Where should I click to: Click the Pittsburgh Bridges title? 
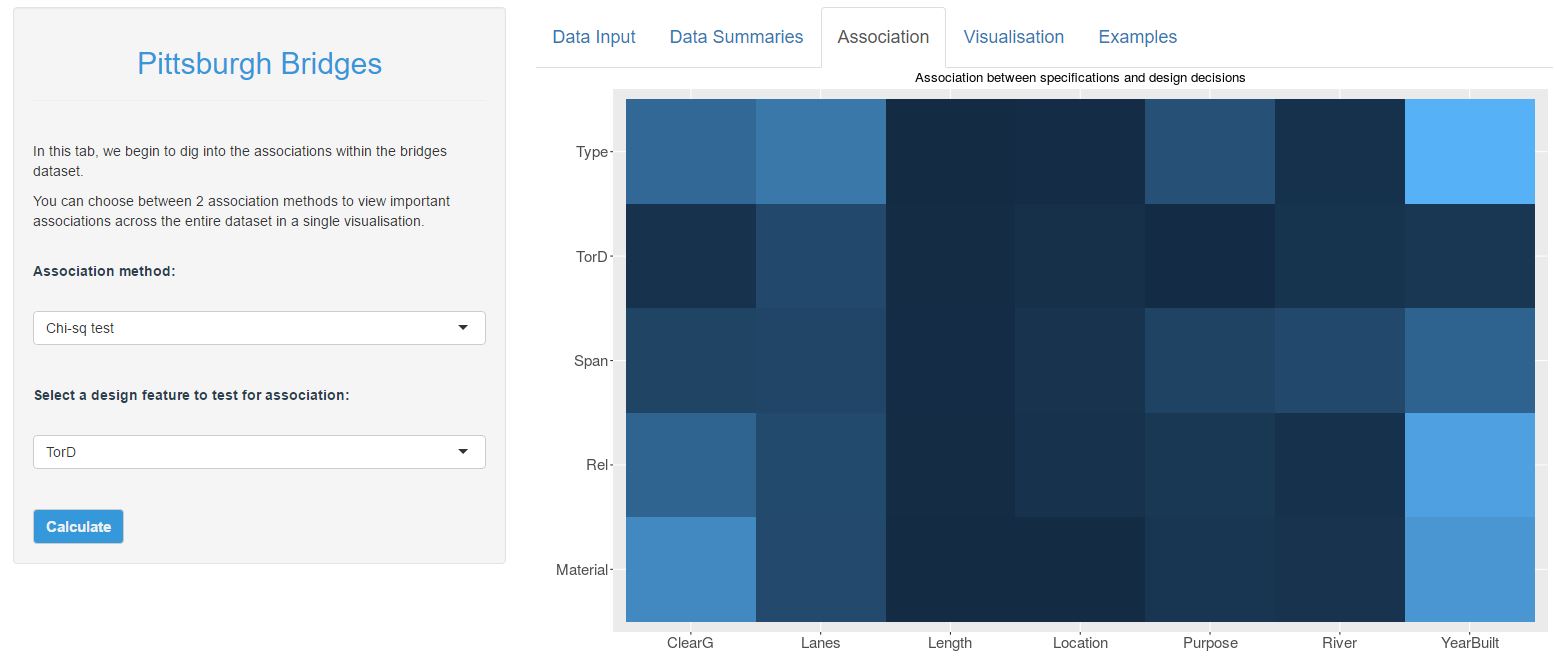tap(259, 64)
